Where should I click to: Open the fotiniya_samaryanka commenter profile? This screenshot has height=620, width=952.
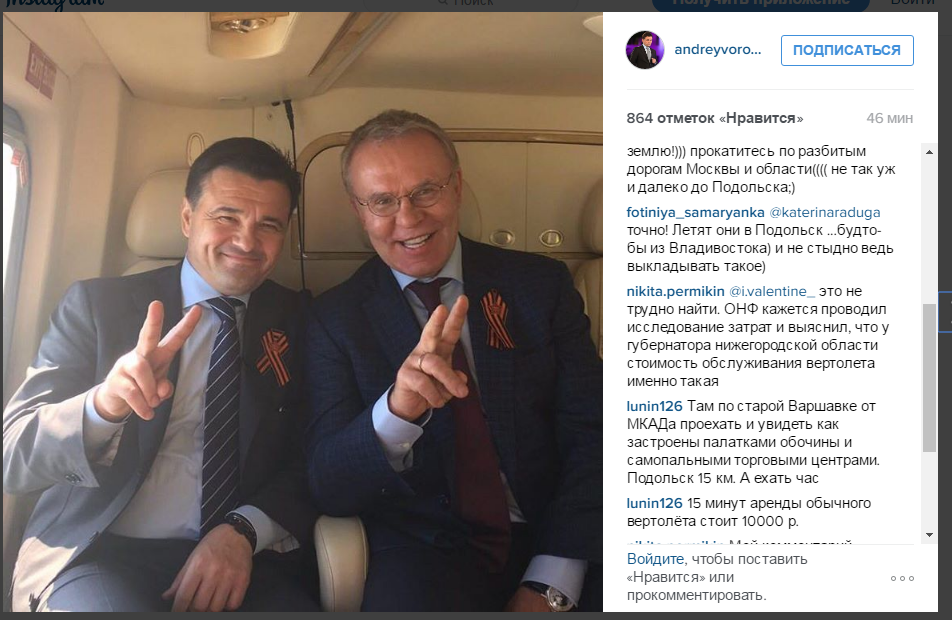[x=695, y=213]
